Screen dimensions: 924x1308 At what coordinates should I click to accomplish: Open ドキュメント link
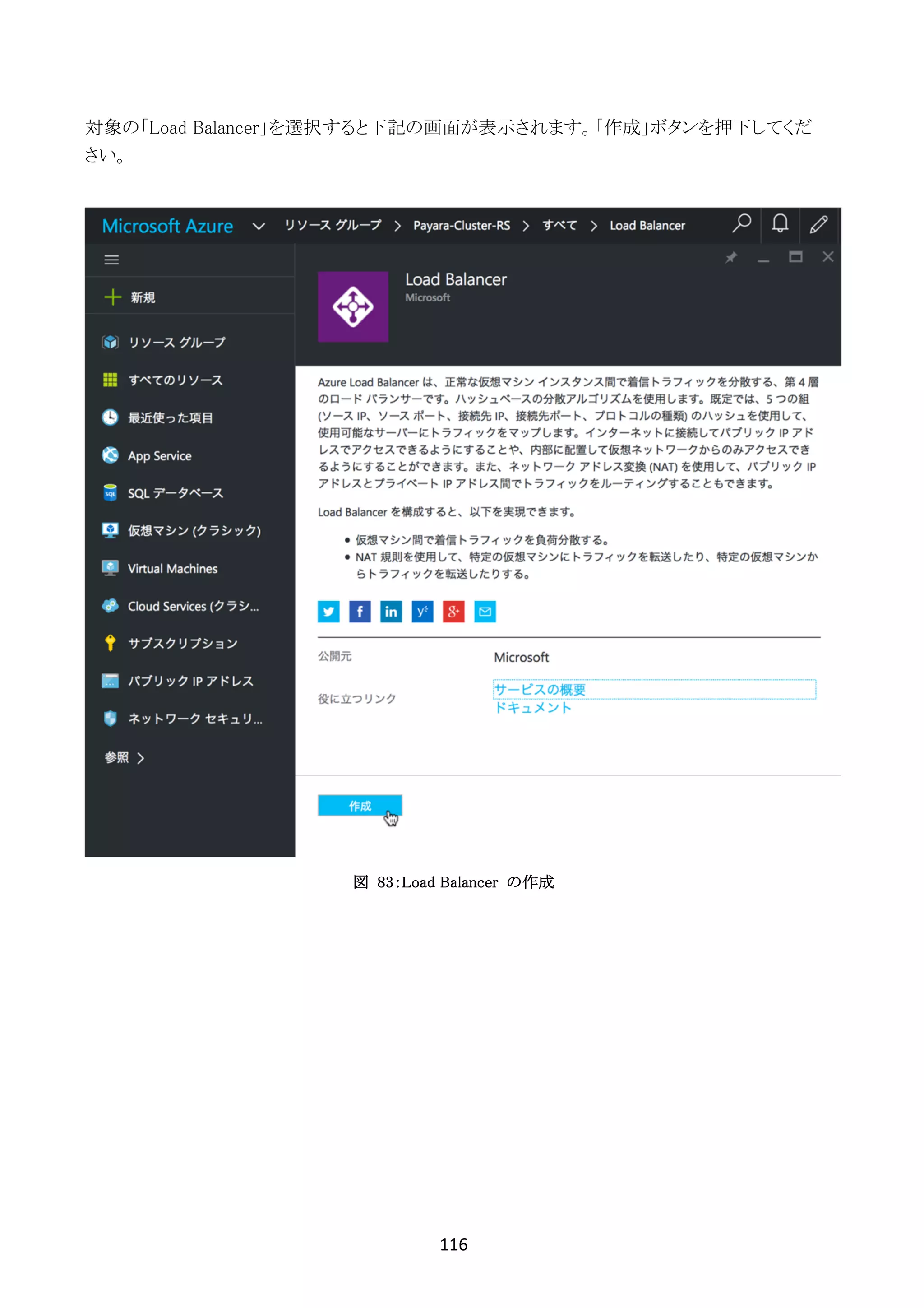tap(533, 708)
